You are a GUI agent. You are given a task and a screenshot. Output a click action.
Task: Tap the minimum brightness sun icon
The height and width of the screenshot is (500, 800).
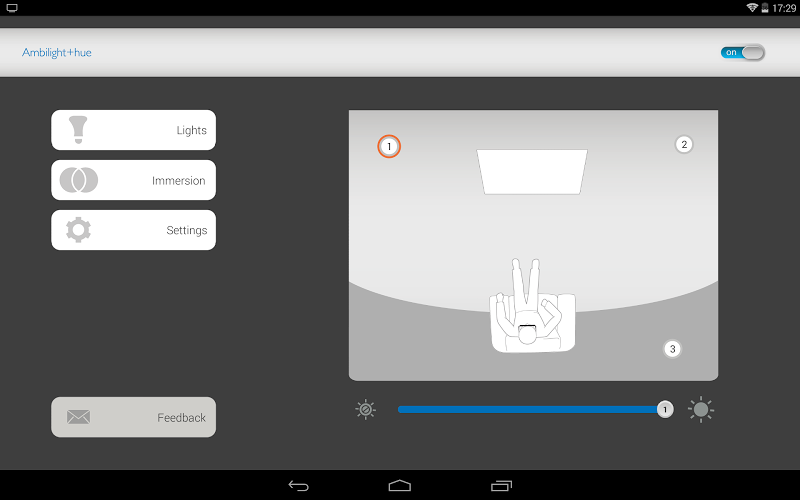pyautogui.click(x=366, y=410)
